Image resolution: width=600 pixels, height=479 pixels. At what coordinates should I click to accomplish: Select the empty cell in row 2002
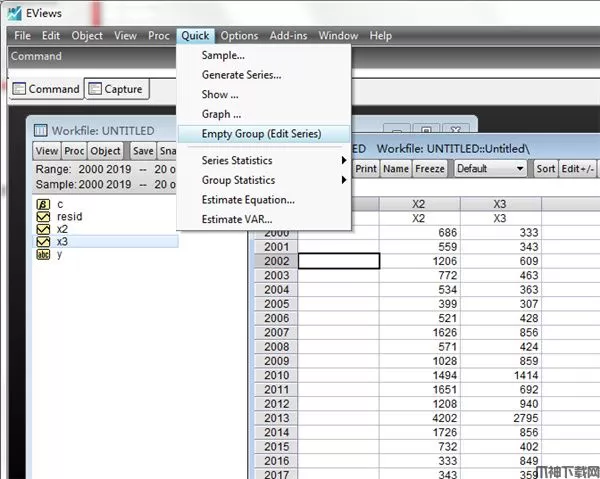click(339, 261)
